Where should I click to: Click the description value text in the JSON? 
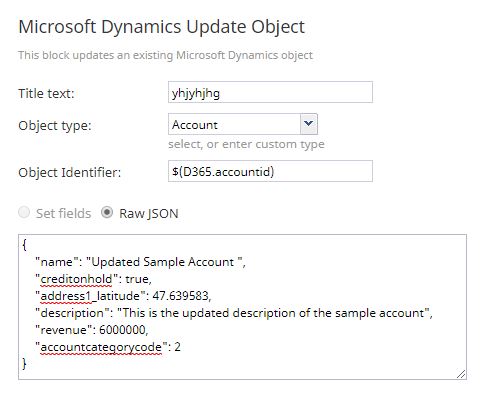click(x=273, y=313)
